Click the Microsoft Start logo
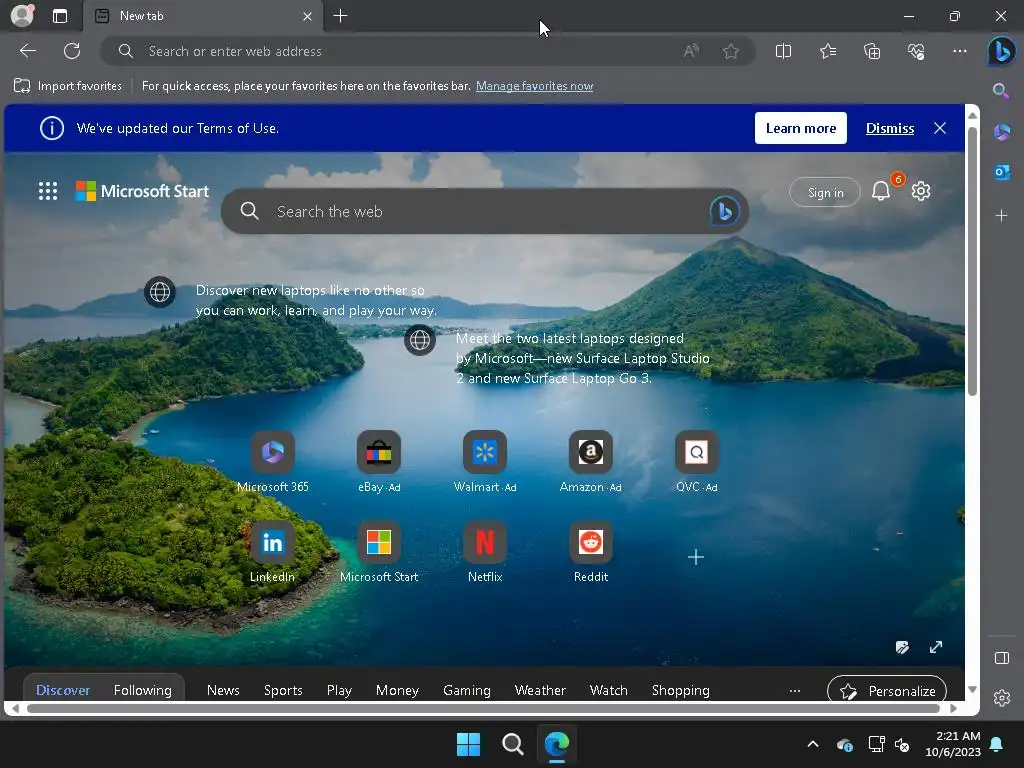Viewport: 1024px width, 768px height. tap(142, 191)
